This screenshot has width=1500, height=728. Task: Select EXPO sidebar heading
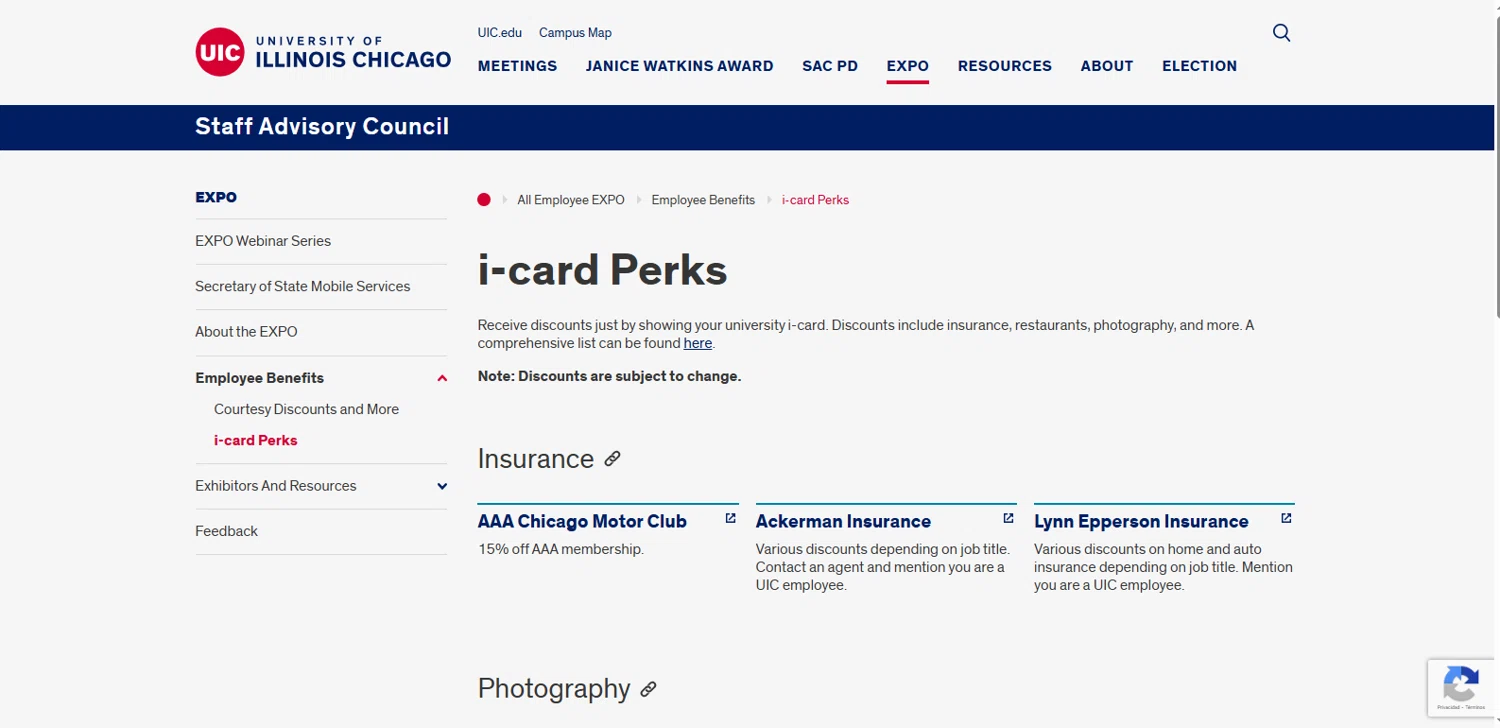(216, 197)
